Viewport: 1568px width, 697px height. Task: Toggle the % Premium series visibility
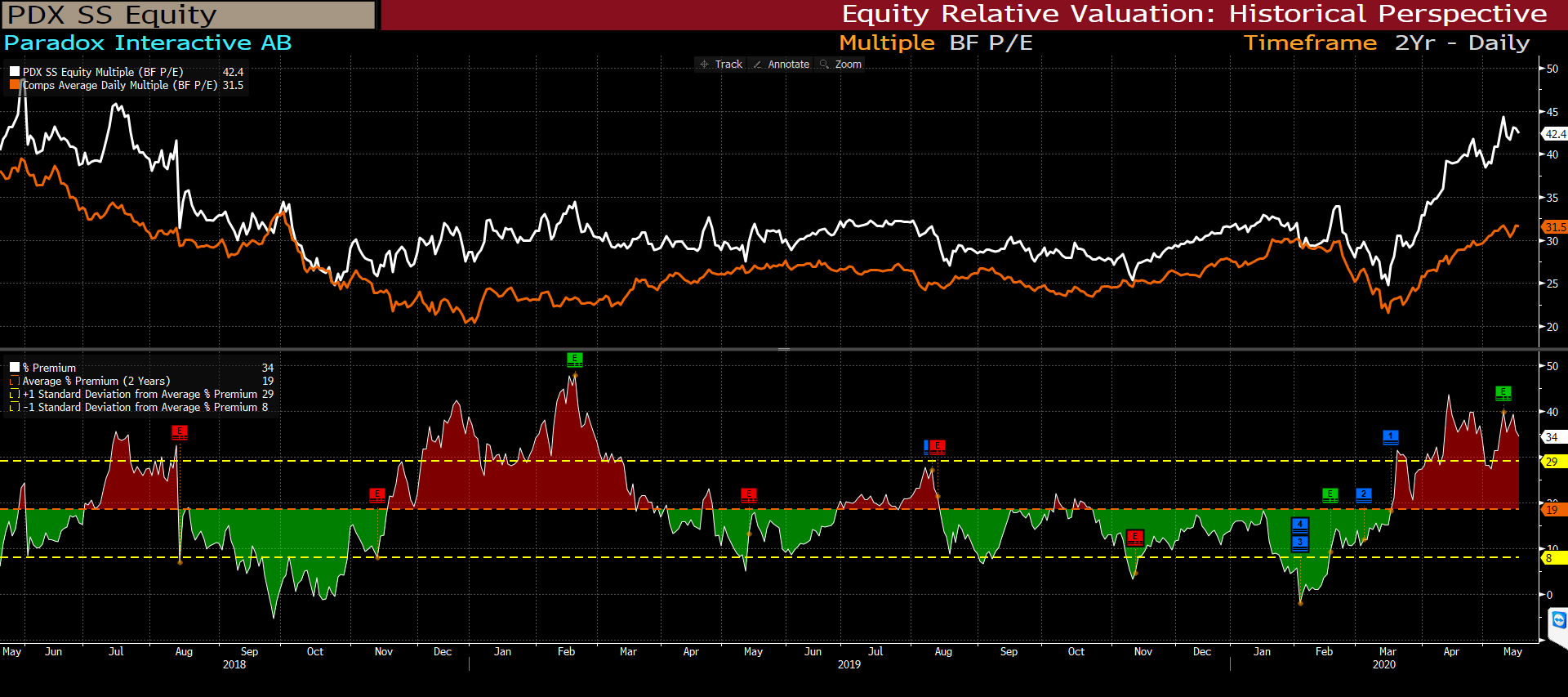coord(15,368)
